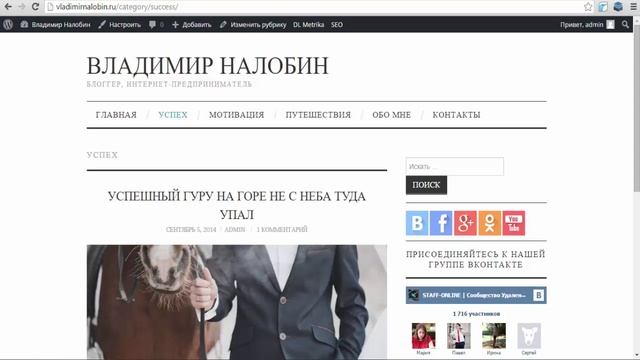Open the Odnoklassniki social icon
Screen dimensions: 640x360
pyautogui.click(x=489, y=223)
